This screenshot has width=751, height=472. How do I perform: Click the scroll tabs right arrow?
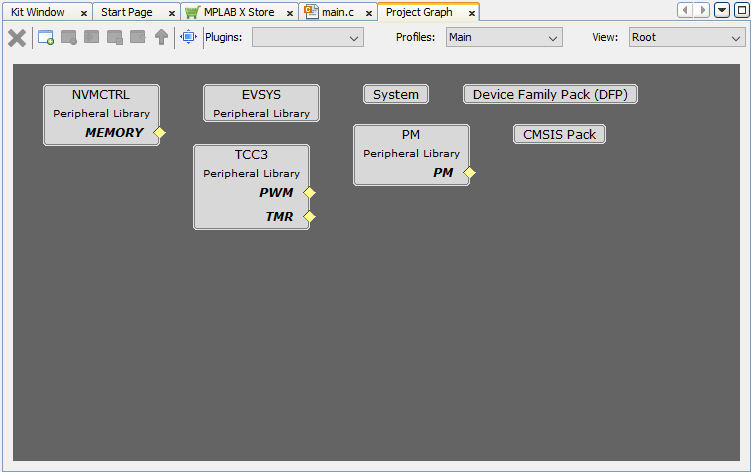[x=702, y=10]
